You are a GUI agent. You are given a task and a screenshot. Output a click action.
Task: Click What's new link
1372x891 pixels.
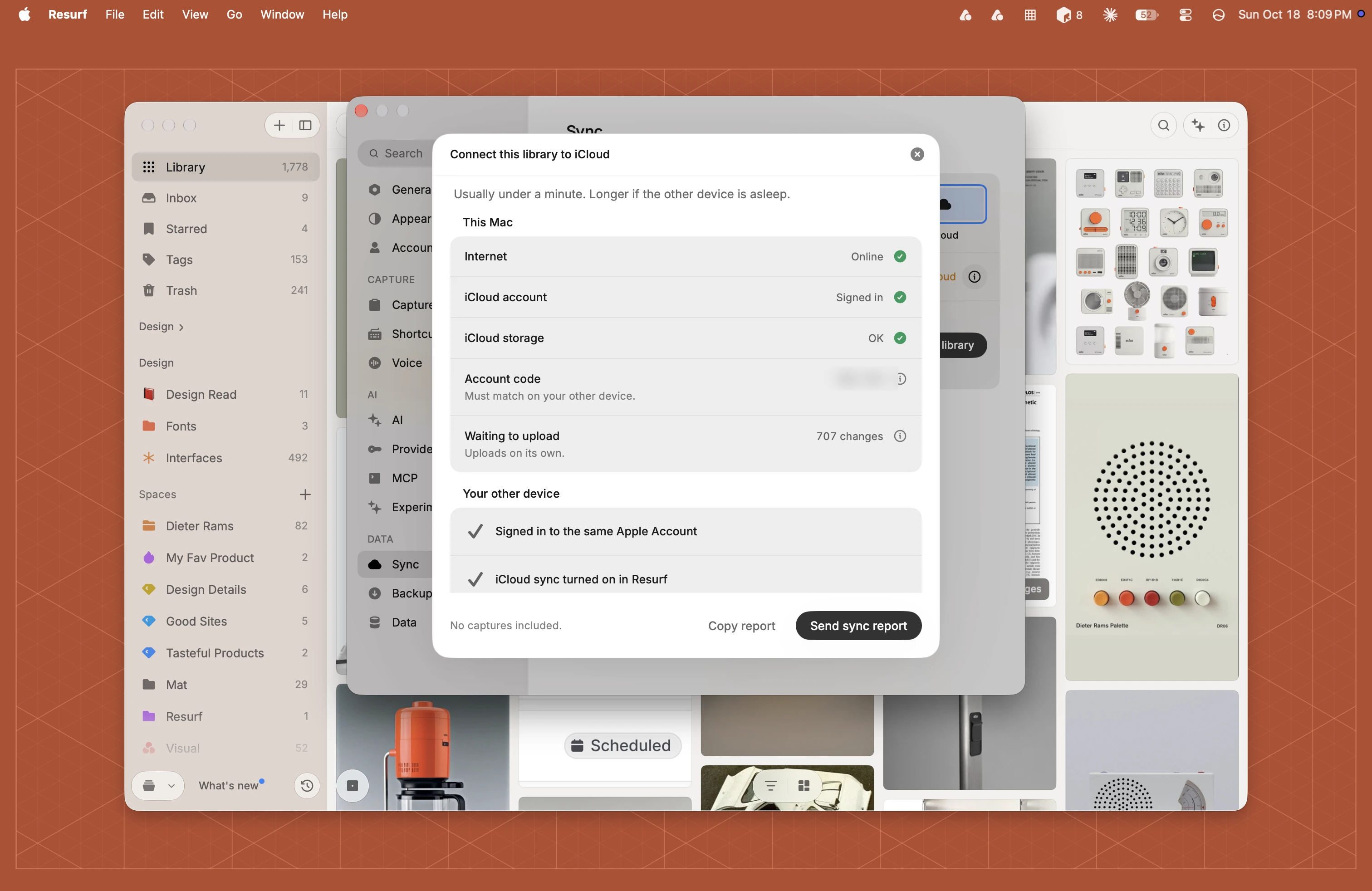pyautogui.click(x=229, y=786)
